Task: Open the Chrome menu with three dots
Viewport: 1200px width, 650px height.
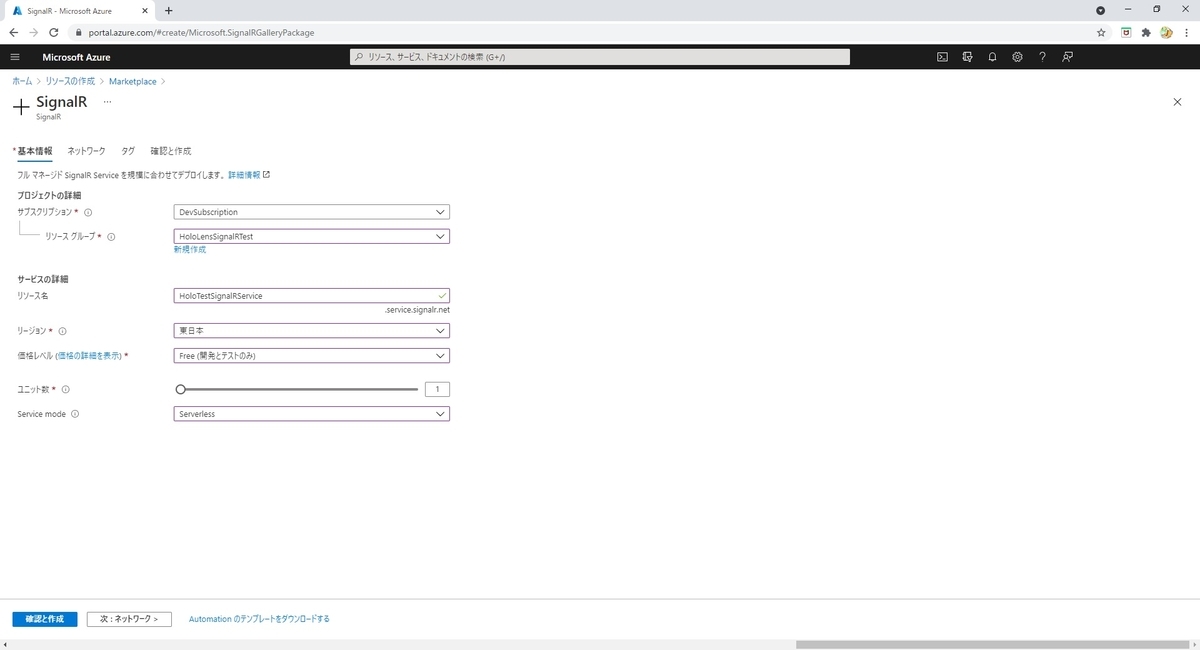Action: pos(1186,32)
